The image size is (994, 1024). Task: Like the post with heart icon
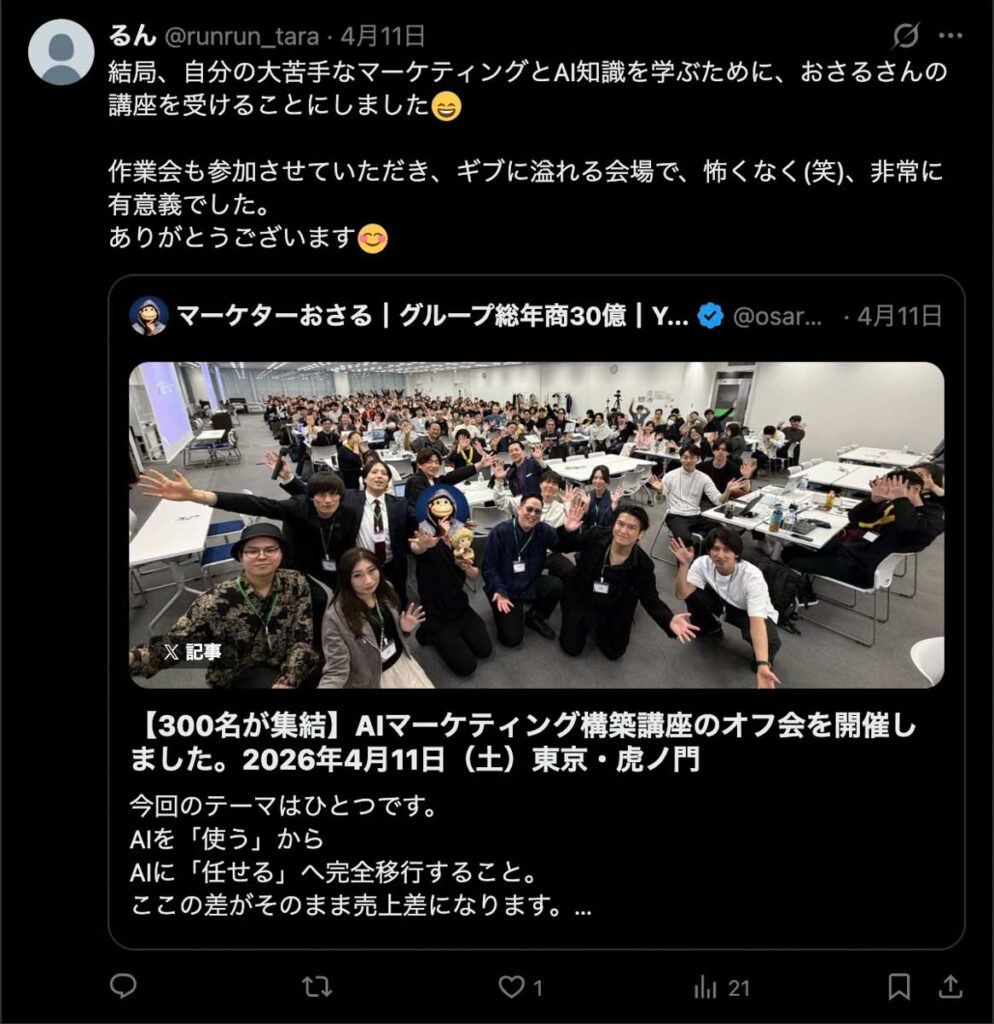[511, 987]
